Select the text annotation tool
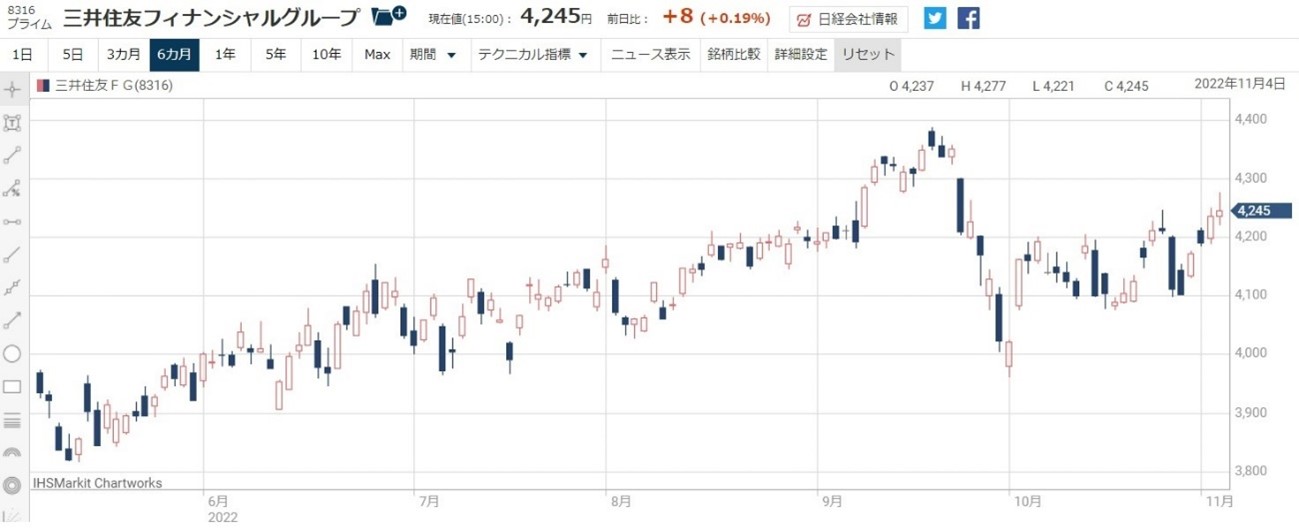 click(13, 123)
